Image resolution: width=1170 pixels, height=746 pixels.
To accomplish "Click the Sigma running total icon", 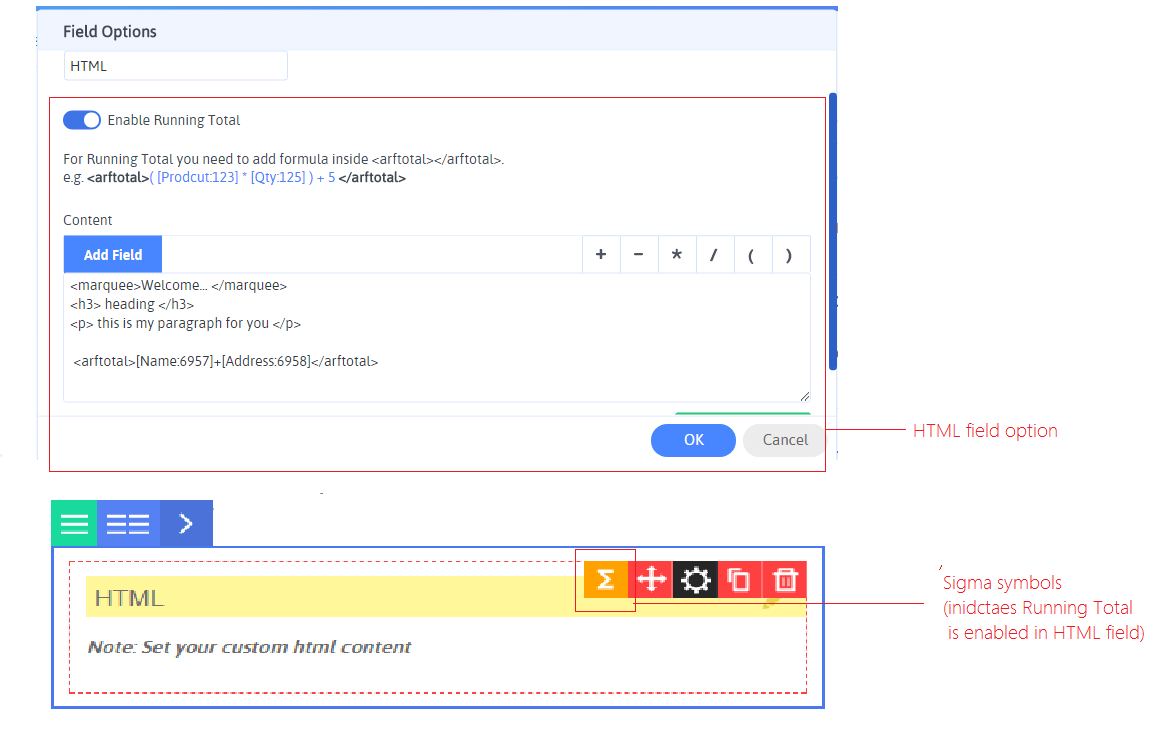I will point(605,580).
